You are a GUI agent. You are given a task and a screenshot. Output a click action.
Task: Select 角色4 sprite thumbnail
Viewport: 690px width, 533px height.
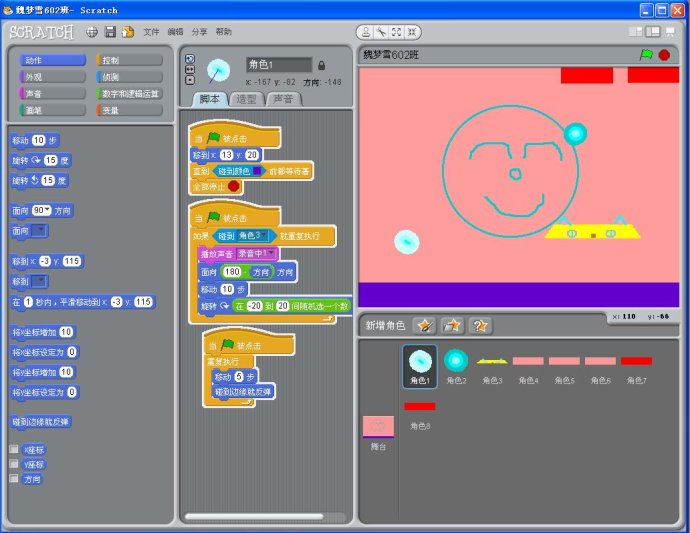click(x=528, y=365)
